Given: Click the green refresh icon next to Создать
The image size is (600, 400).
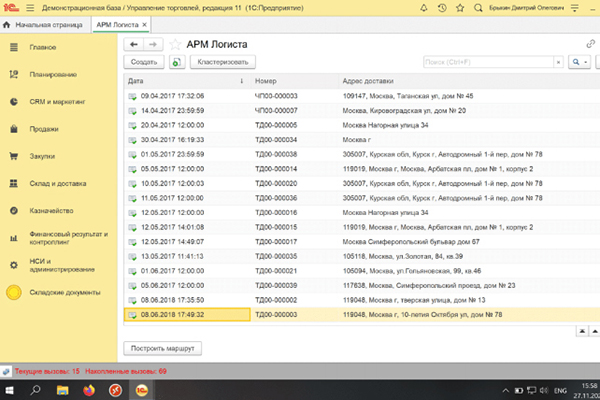Looking at the screenshot, I should tap(176, 62).
